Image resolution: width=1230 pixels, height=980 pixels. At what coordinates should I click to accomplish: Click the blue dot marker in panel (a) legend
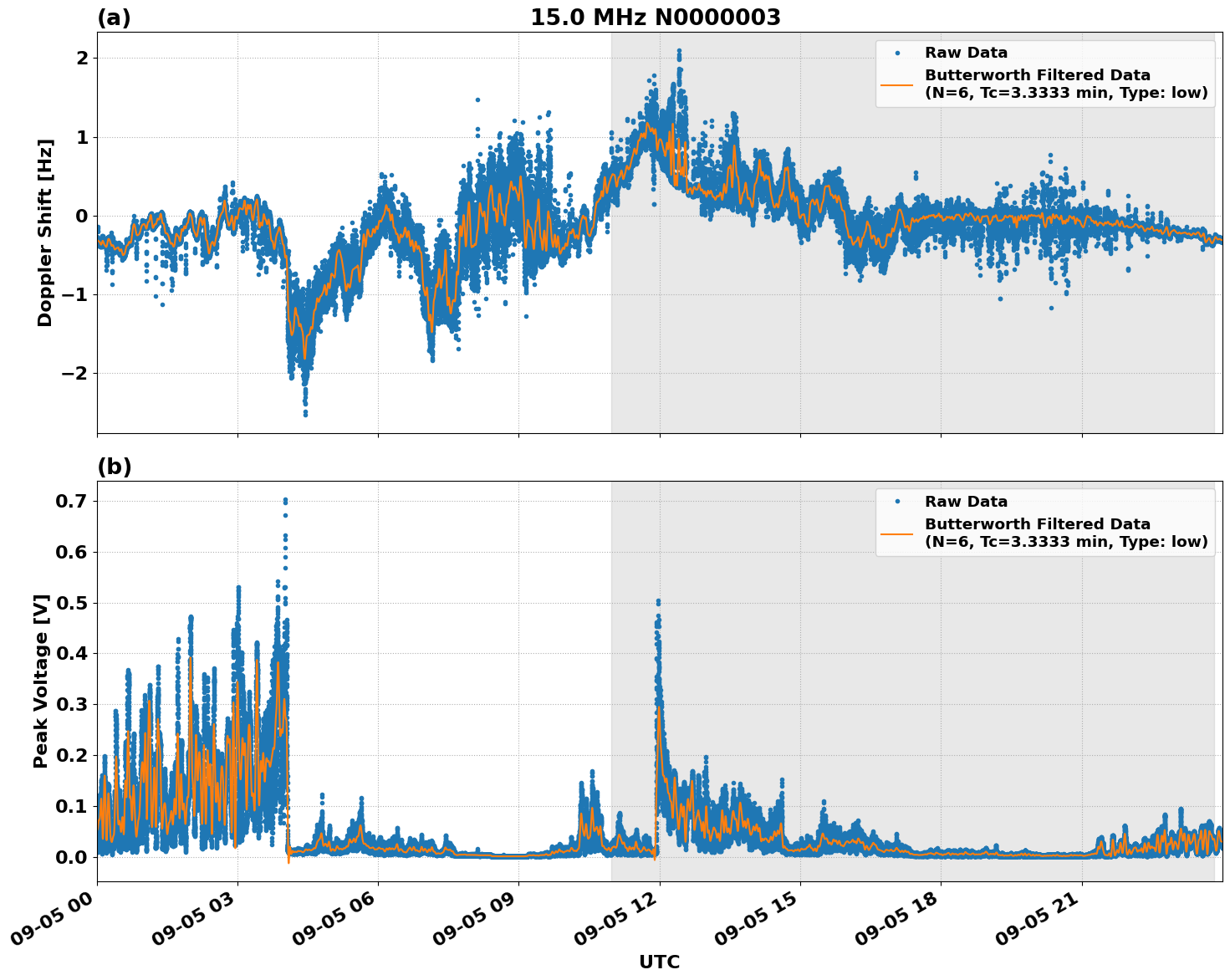click(x=896, y=53)
